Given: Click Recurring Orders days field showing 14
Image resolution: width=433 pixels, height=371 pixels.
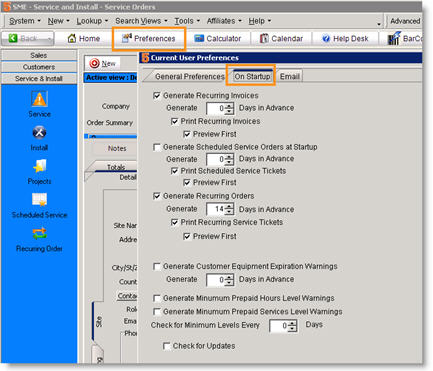Looking at the screenshot, I should coord(216,209).
